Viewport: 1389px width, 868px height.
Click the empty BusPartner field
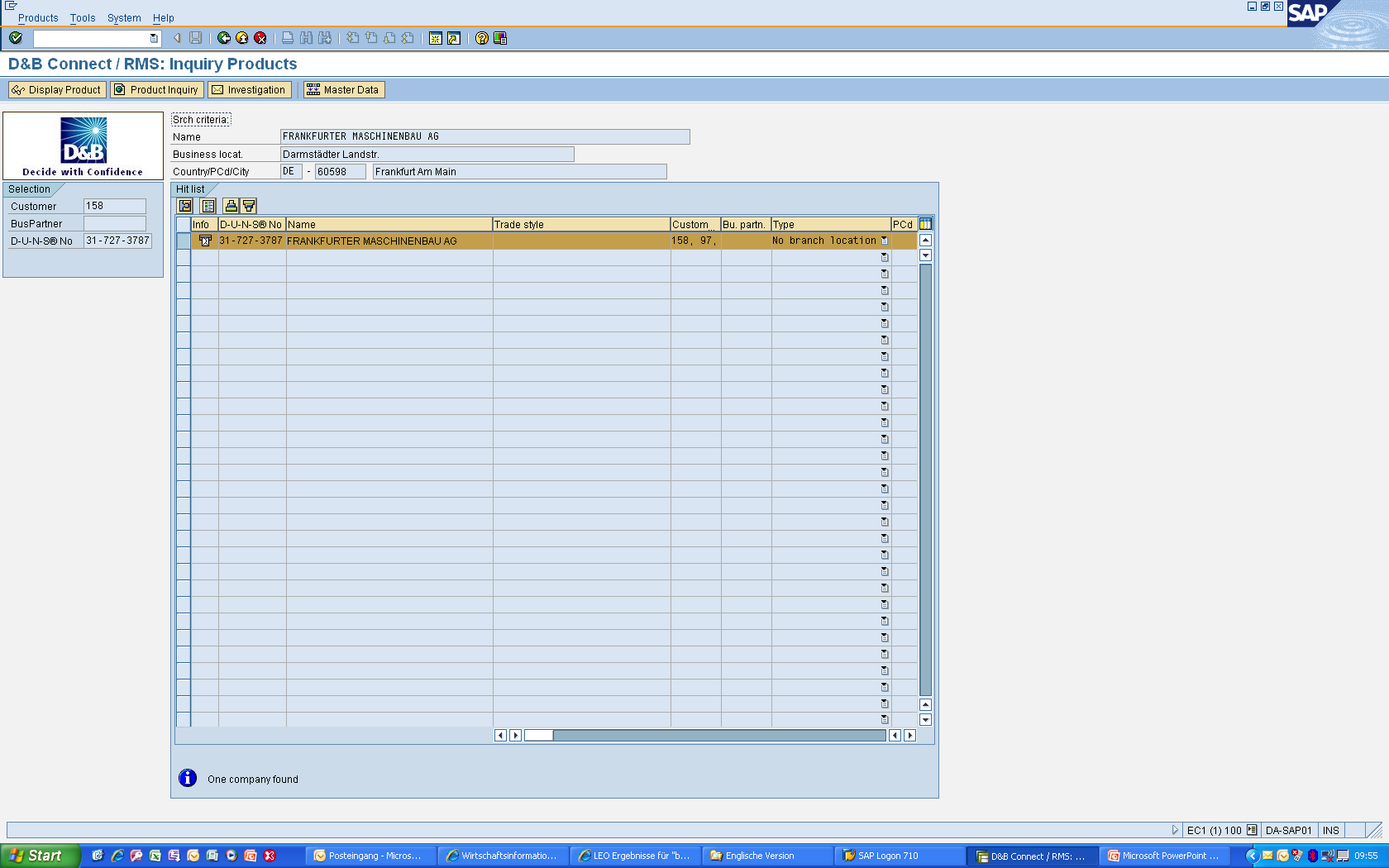click(115, 223)
